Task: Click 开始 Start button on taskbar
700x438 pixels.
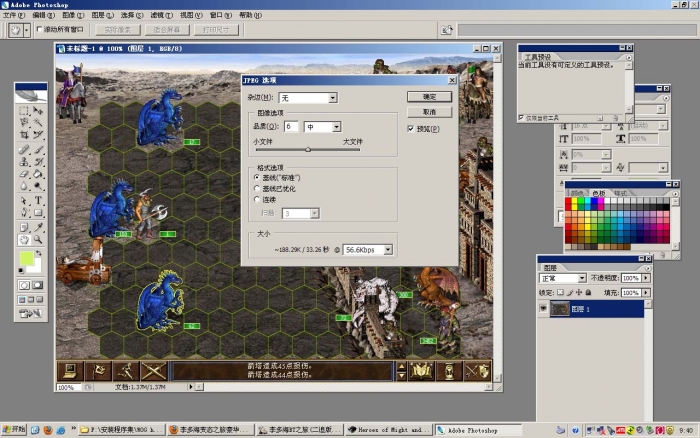Action: 14,430
